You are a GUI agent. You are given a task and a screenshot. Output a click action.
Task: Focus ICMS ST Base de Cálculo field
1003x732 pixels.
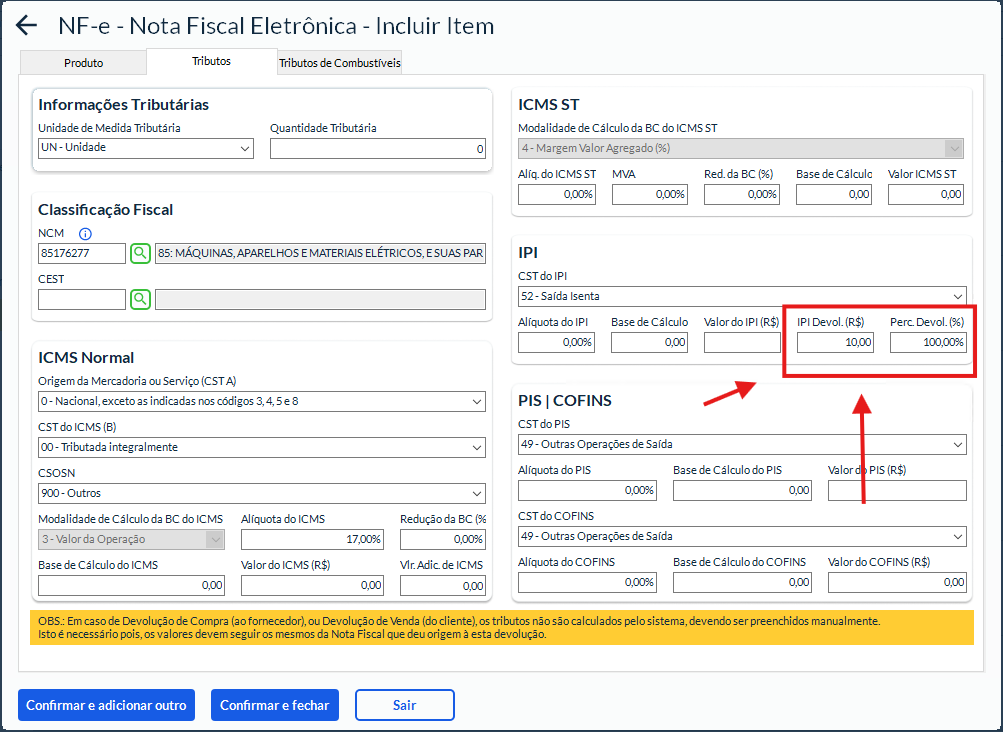click(834, 195)
